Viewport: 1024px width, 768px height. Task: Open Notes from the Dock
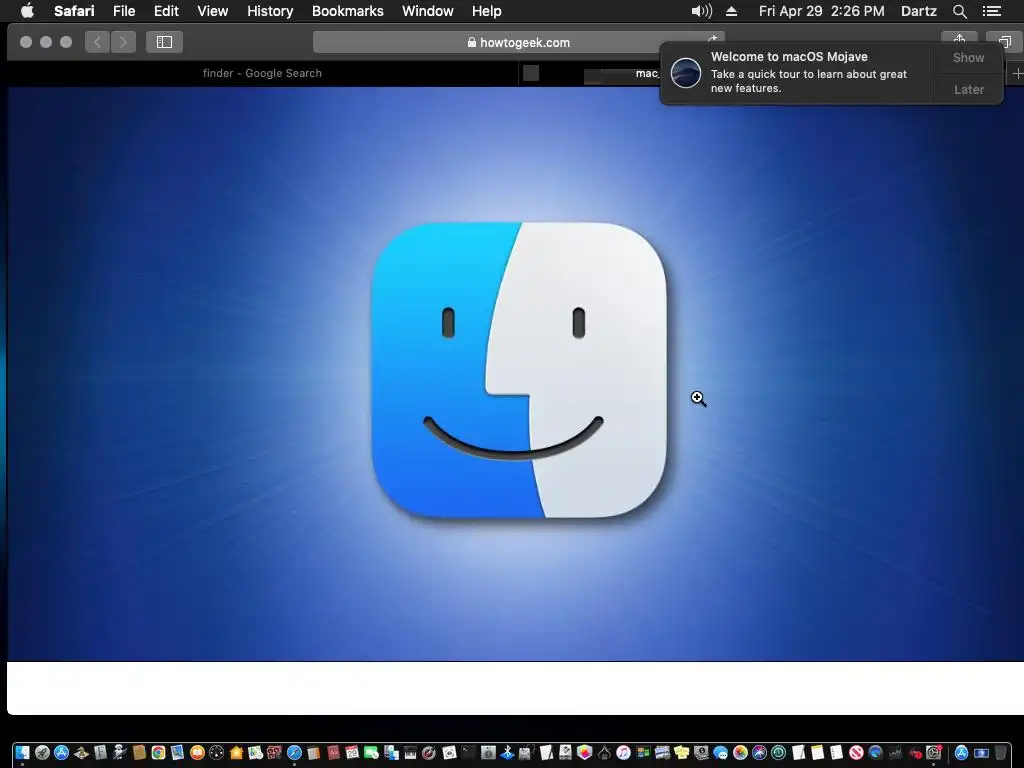coord(818,752)
